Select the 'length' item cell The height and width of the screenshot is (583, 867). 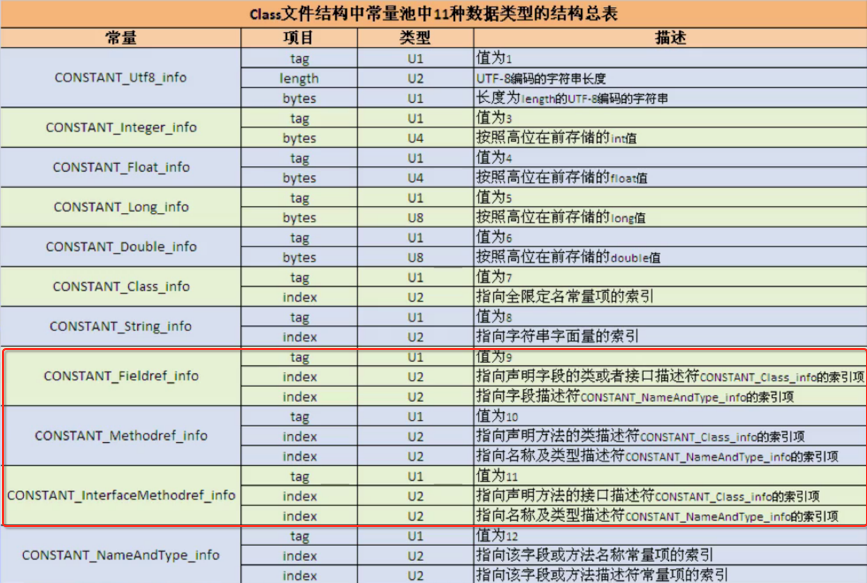[x=299, y=79]
